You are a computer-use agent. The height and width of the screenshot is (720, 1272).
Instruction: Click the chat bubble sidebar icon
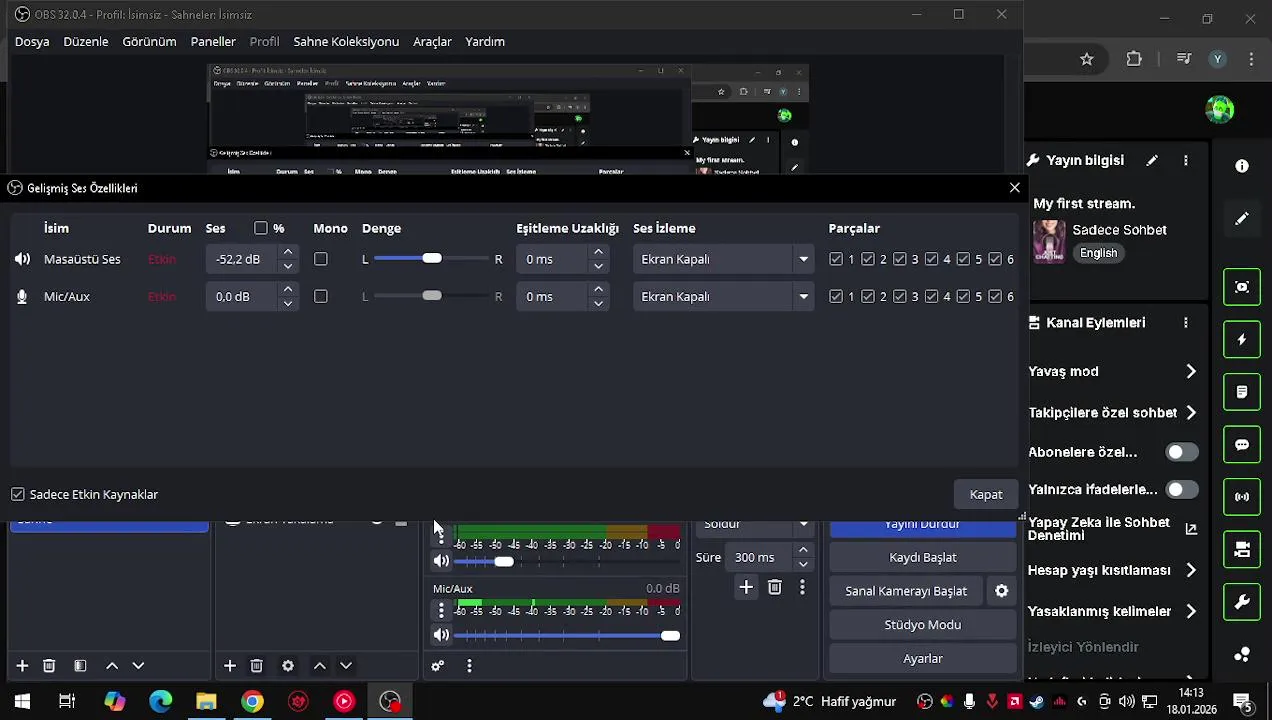pyautogui.click(x=1242, y=445)
